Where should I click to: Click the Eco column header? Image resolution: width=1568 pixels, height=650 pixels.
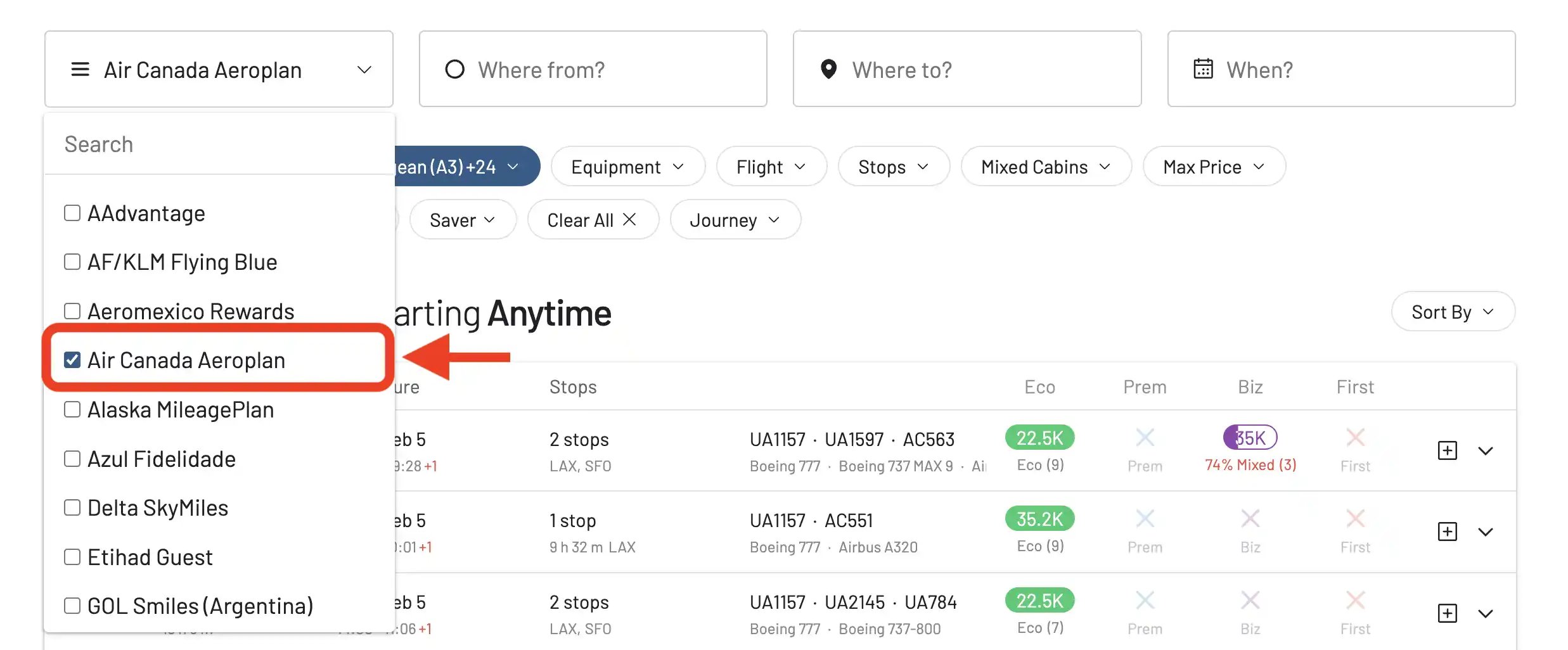(1039, 386)
